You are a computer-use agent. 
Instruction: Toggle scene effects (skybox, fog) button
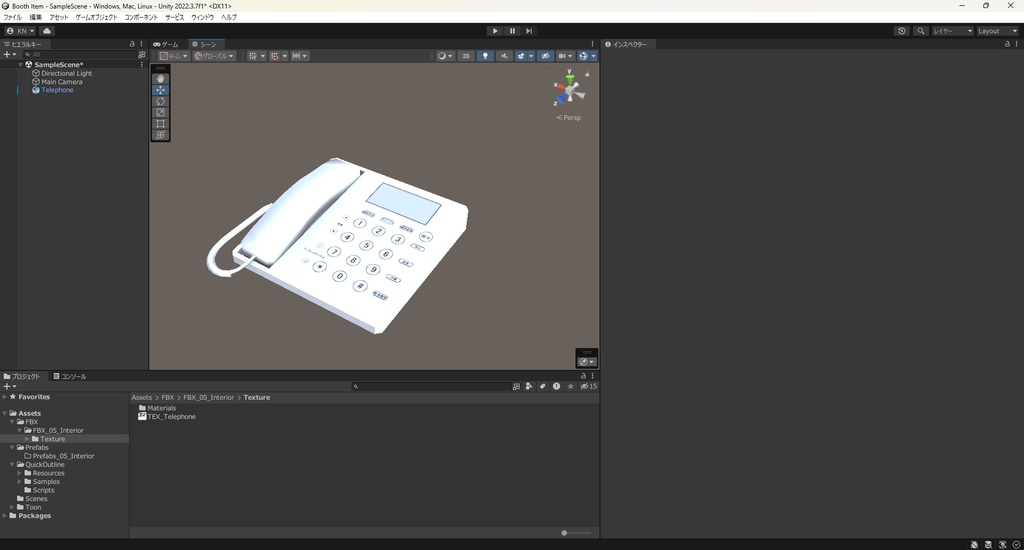(521, 56)
